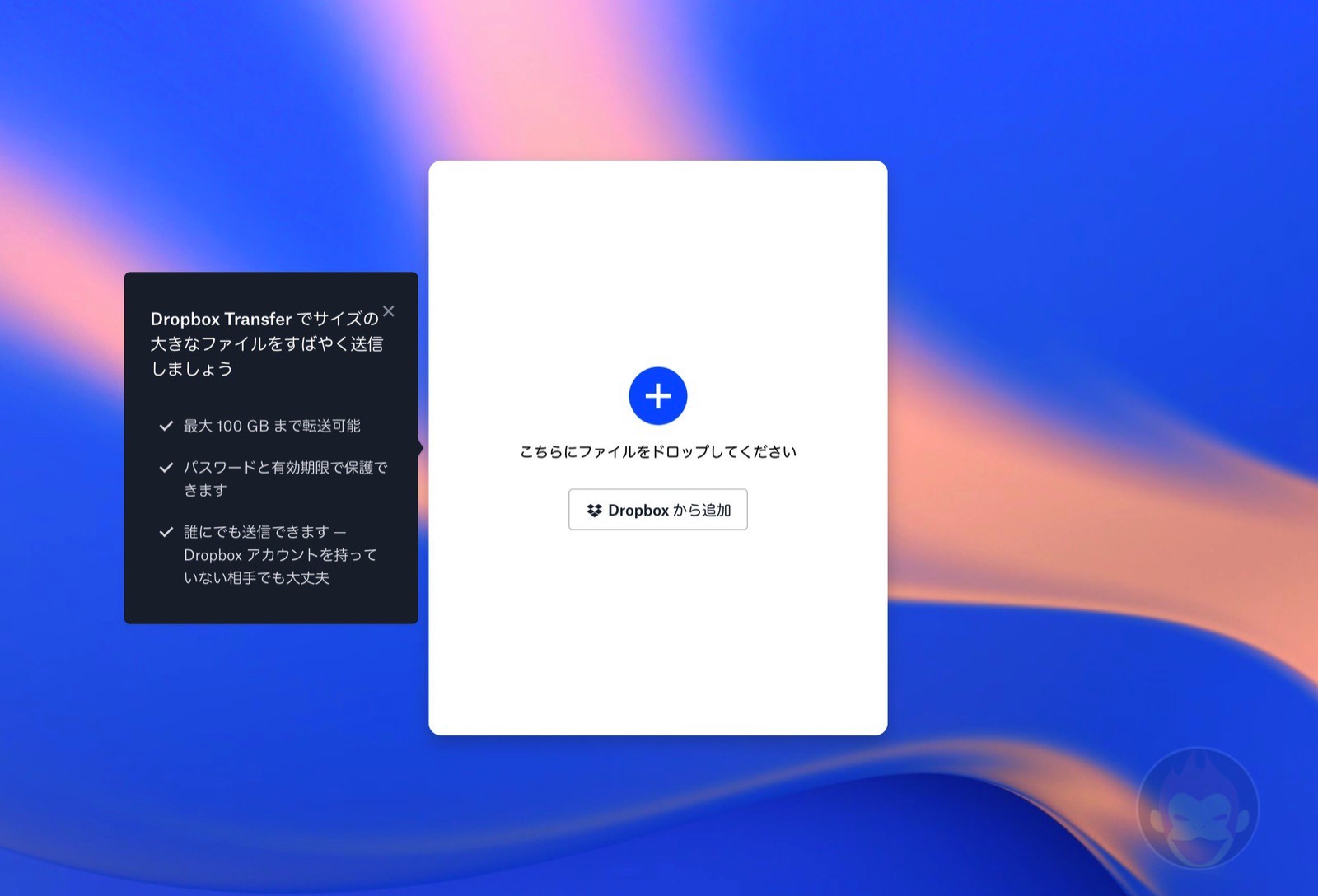Click the 'パスワードと有効期限で保護できます' line
Image resolution: width=1318 pixels, height=896 pixels.
[285, 478]
